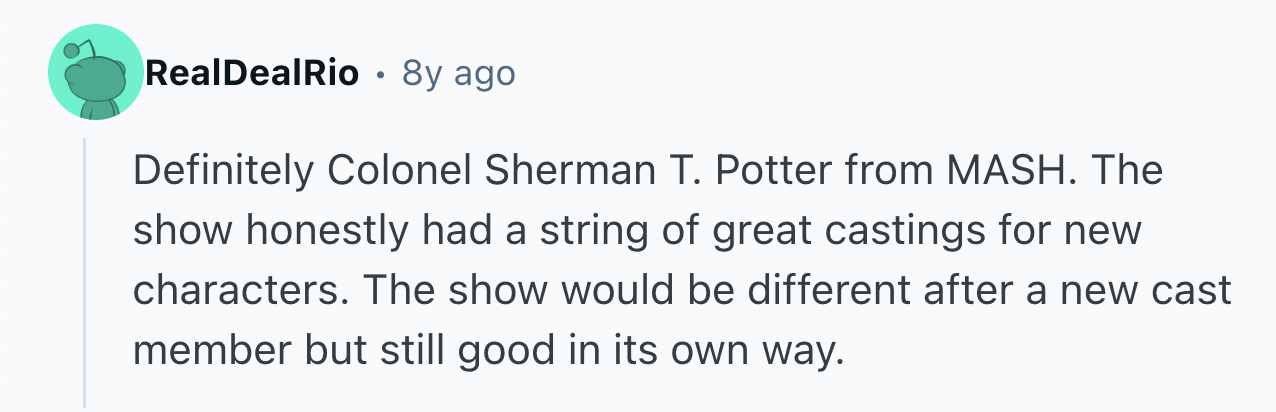Collapse the comment using the thread line
This screenshot has width=1276, height=412.
(x=86, y=270)
